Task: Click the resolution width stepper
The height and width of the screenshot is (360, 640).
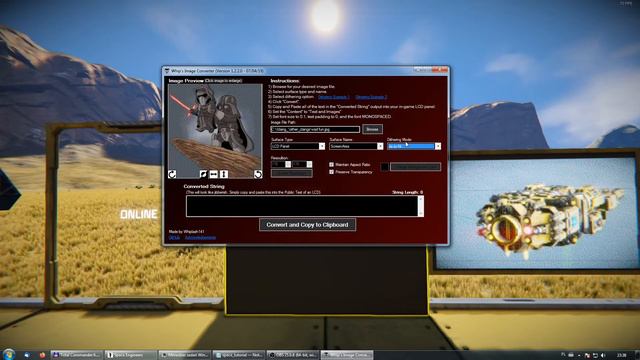Action: coord(288,164)
